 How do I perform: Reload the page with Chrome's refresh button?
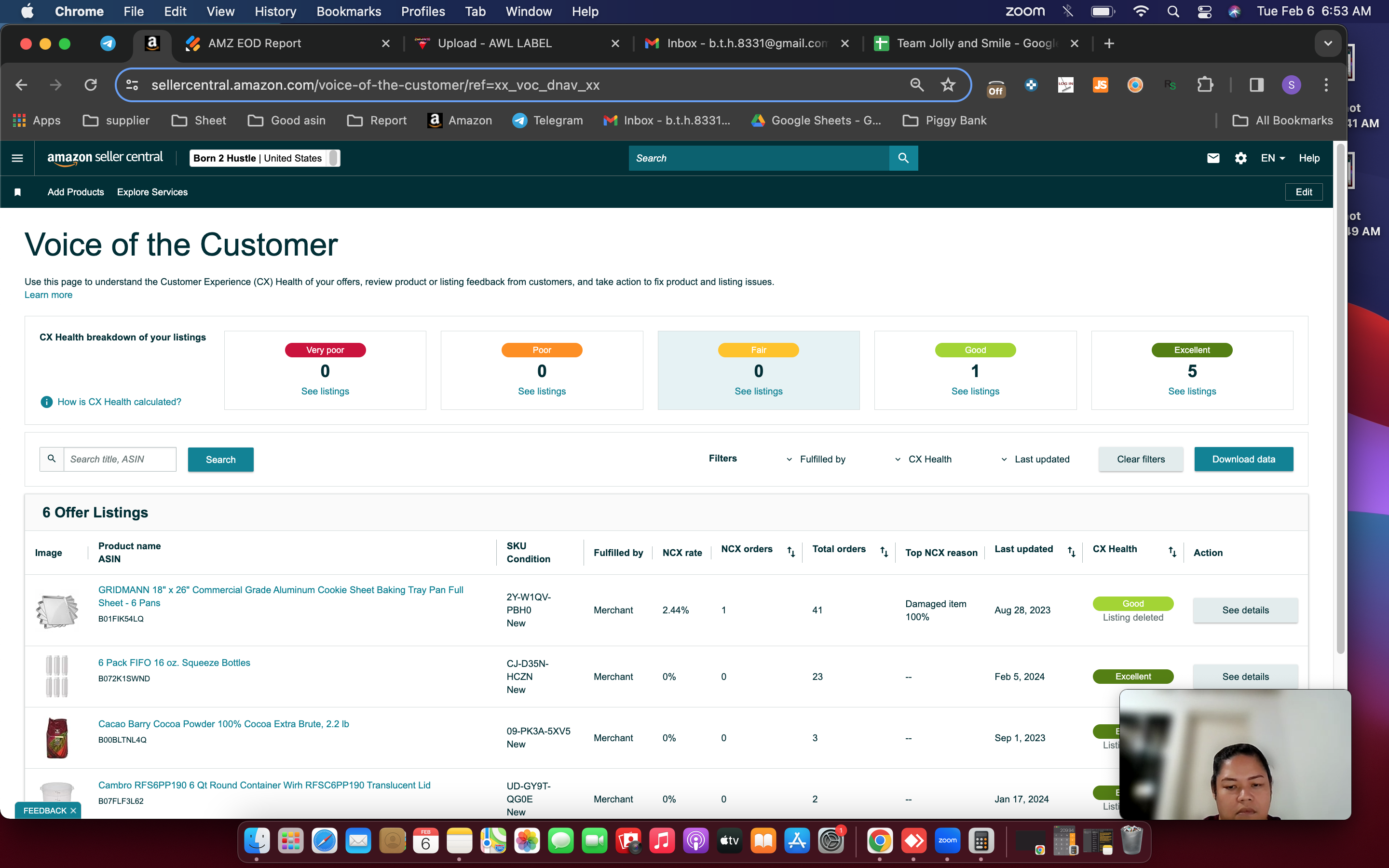91,85
